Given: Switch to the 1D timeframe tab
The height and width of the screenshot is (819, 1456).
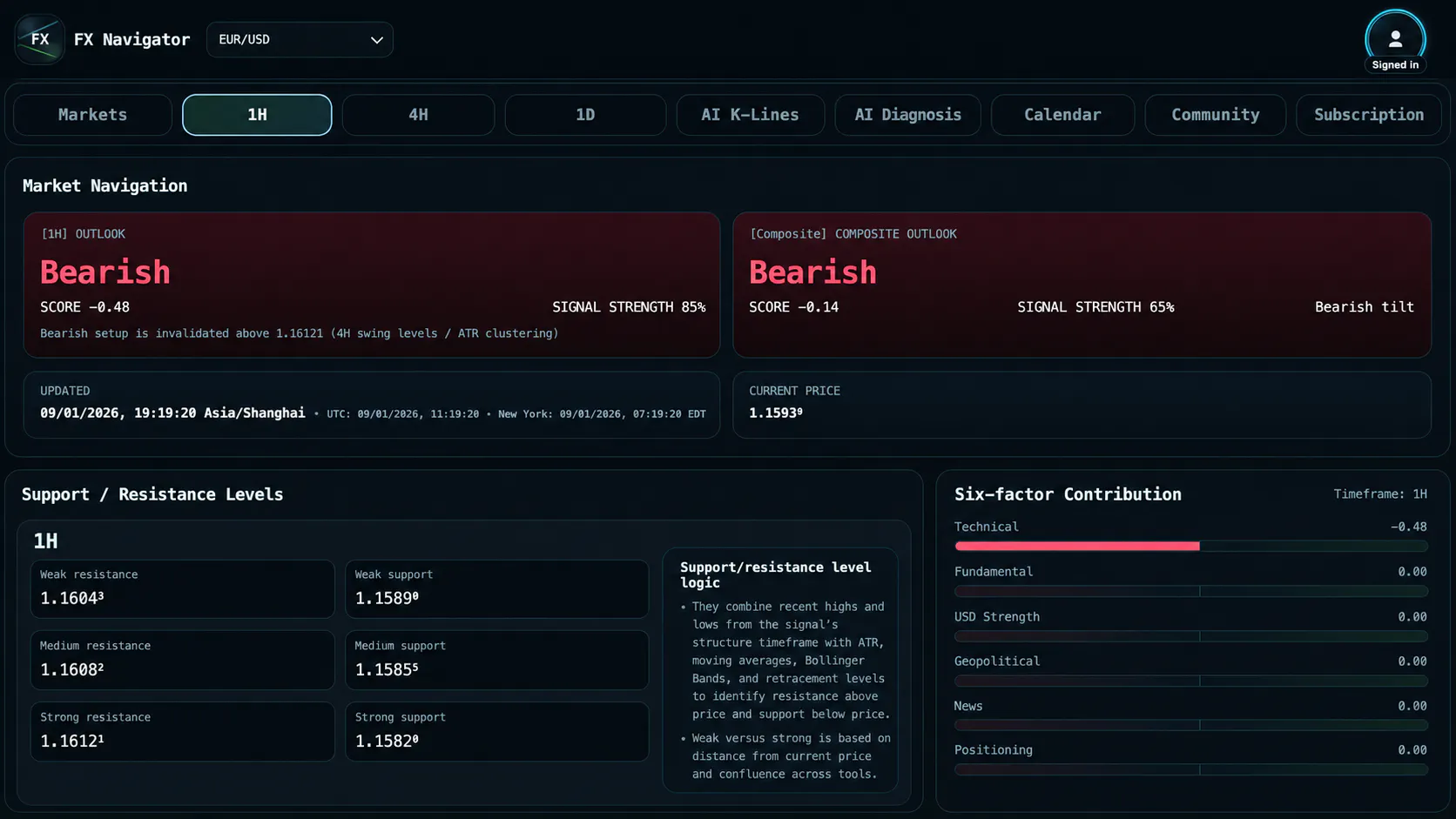Looking at the screenshot, I should [x=585, y=115].
